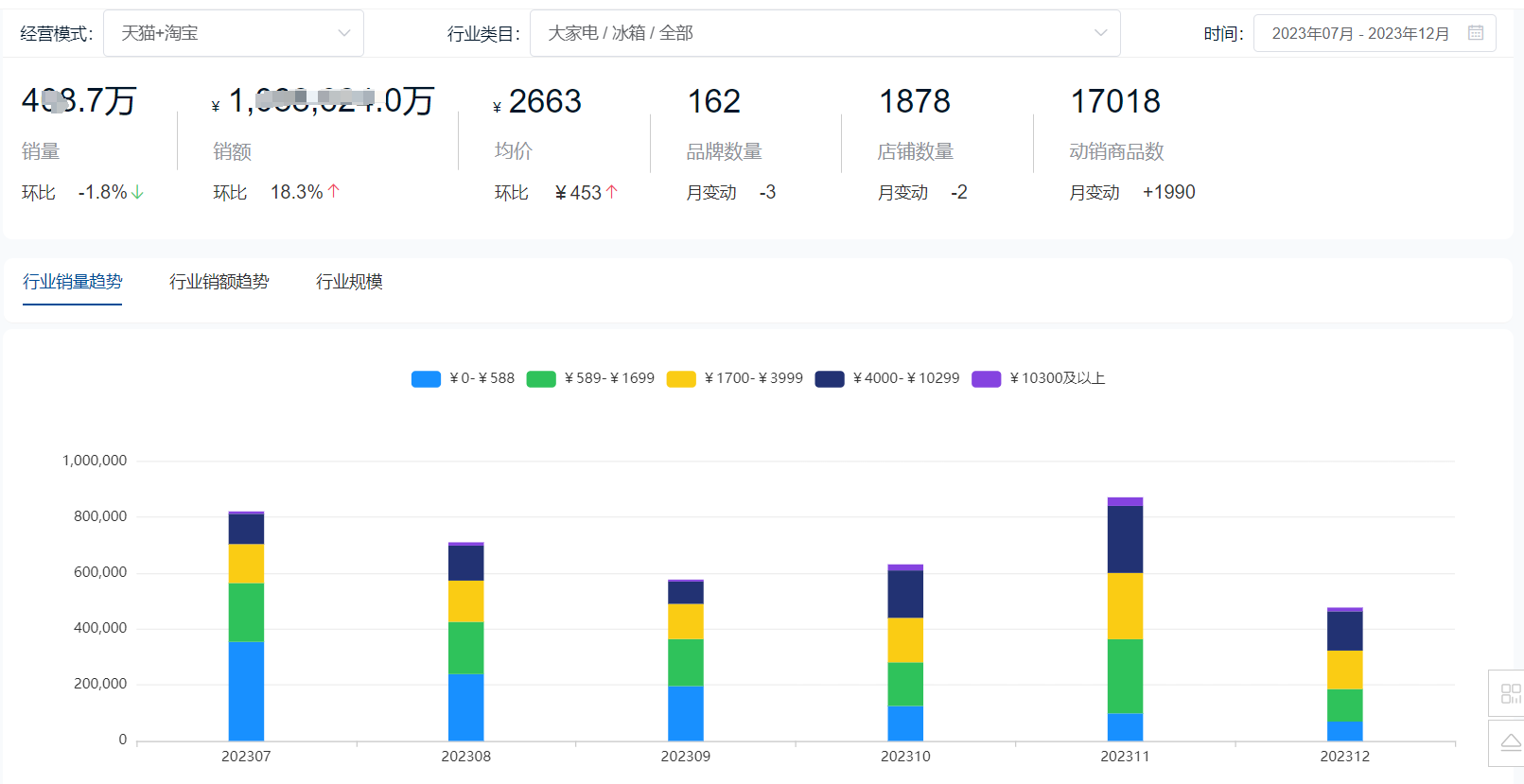Click the 202312 stacked bar
The width and height of the screenshot is (1524, 784).
pos(1345,674)
